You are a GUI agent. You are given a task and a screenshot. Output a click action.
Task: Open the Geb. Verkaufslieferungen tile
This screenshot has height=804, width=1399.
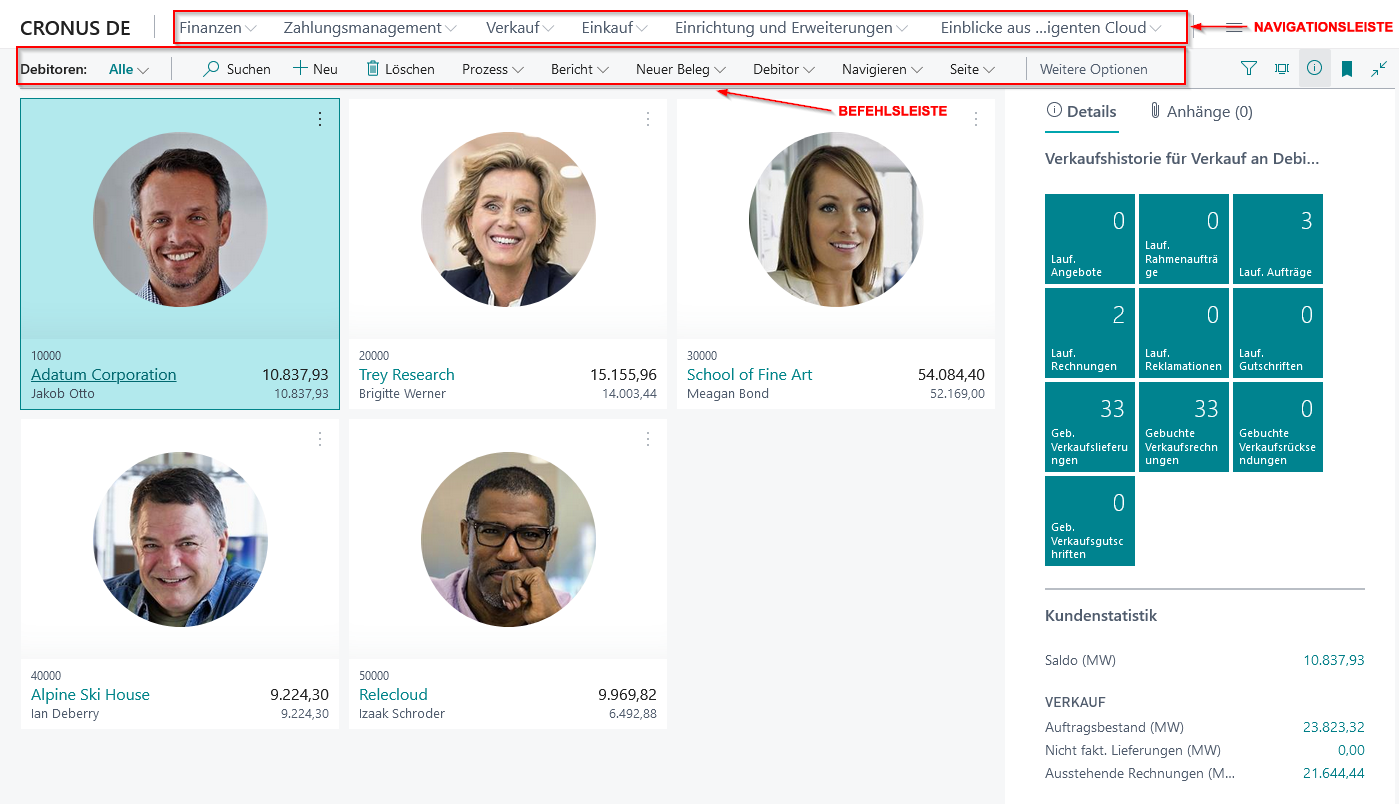click(x=1090, y=427)
